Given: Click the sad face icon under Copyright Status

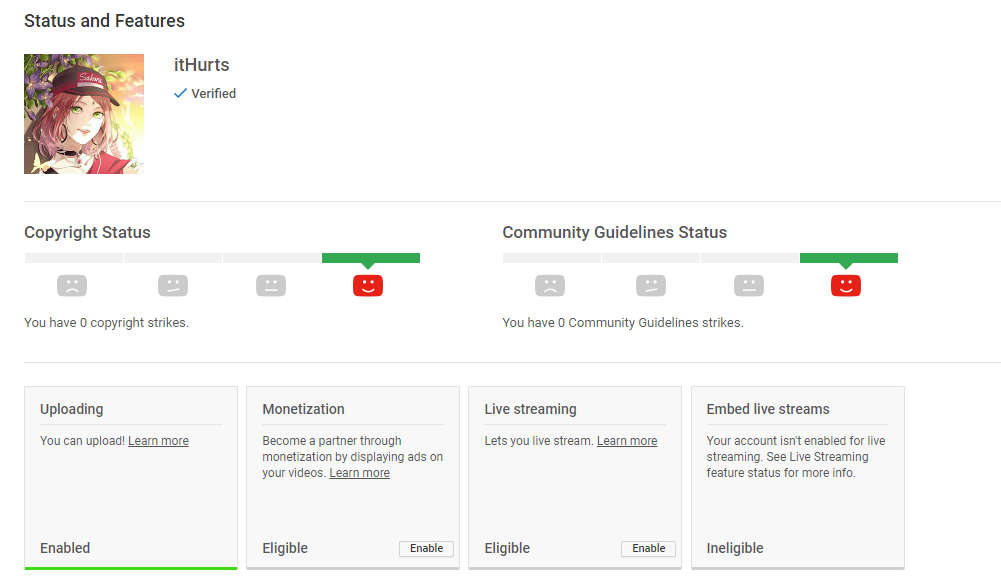Looking at the screenshot, I should (x=72, y=285).
